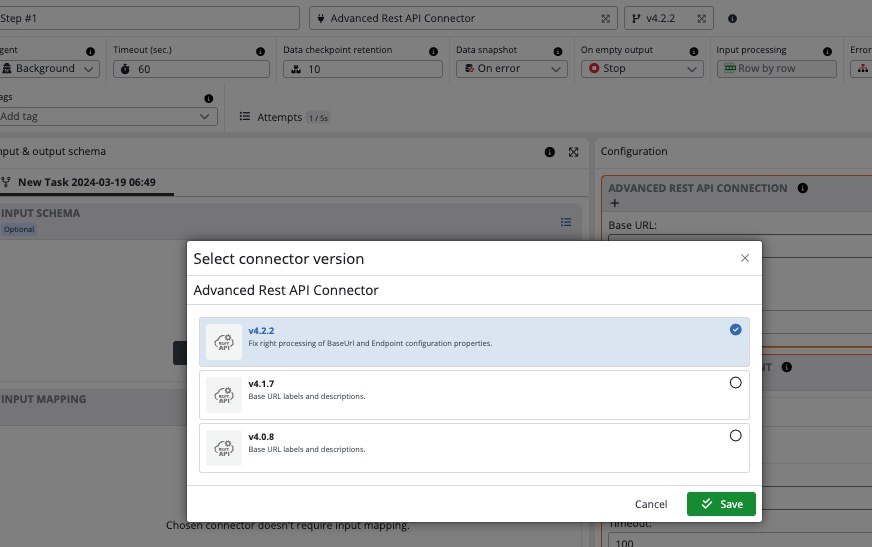The height and width of the screenshot is (547, 872).
Task: Choose connector version v4.1.7 radio button
Action: (736, 382)
